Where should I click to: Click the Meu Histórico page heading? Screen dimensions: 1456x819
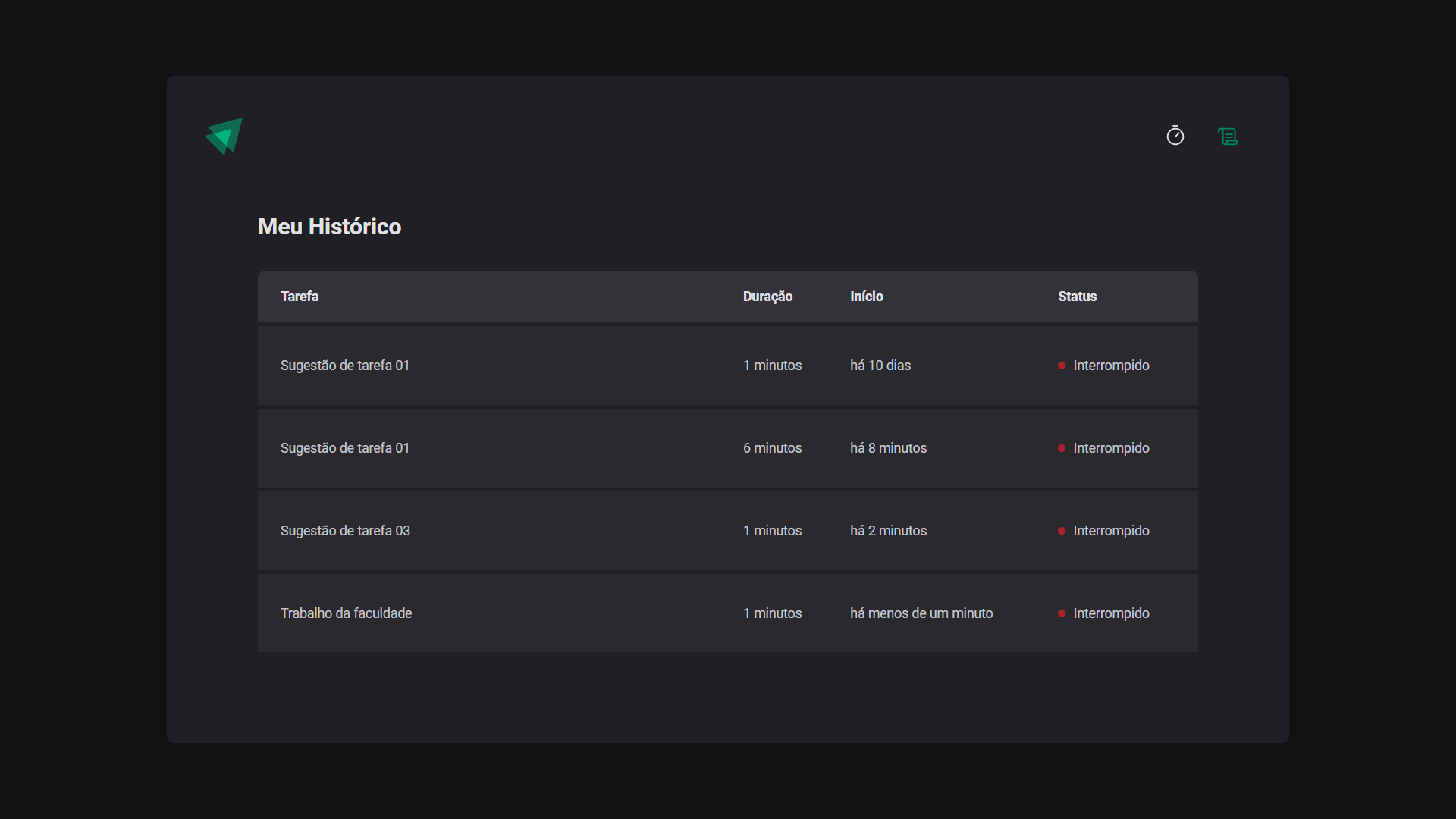pos(329,227)
